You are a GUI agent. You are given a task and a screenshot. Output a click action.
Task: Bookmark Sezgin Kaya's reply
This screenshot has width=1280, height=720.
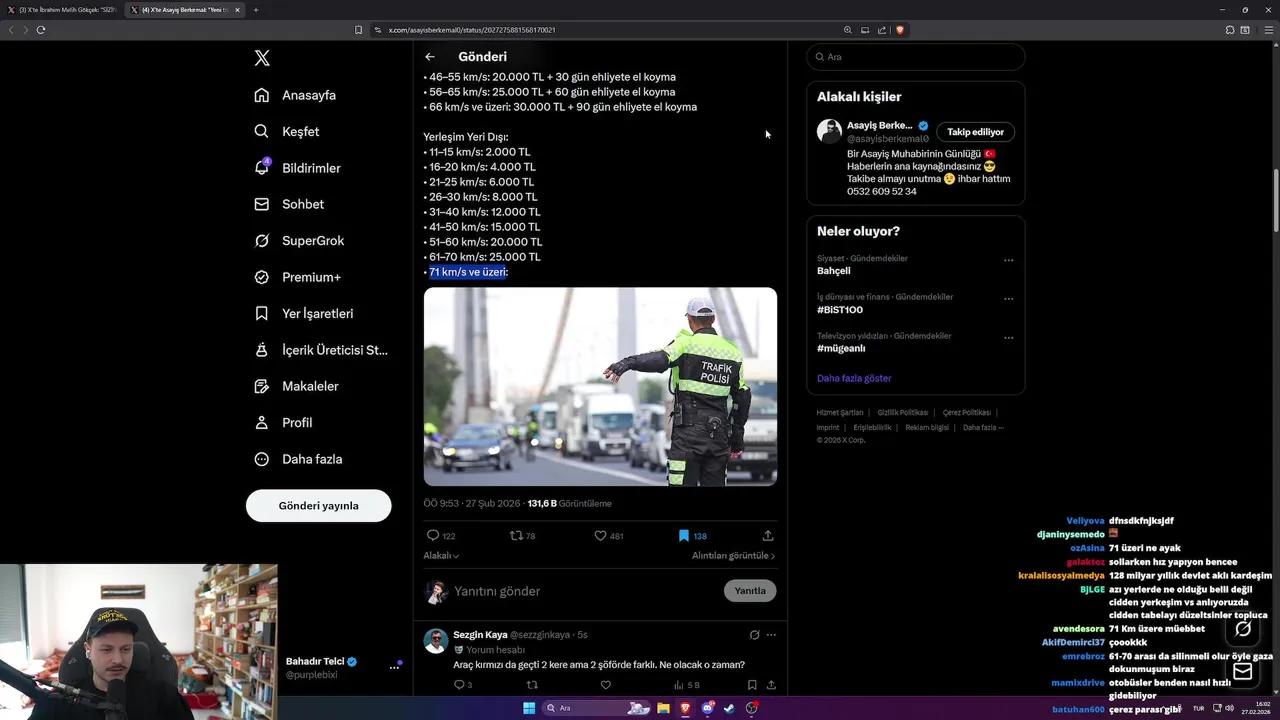point(752,685)
